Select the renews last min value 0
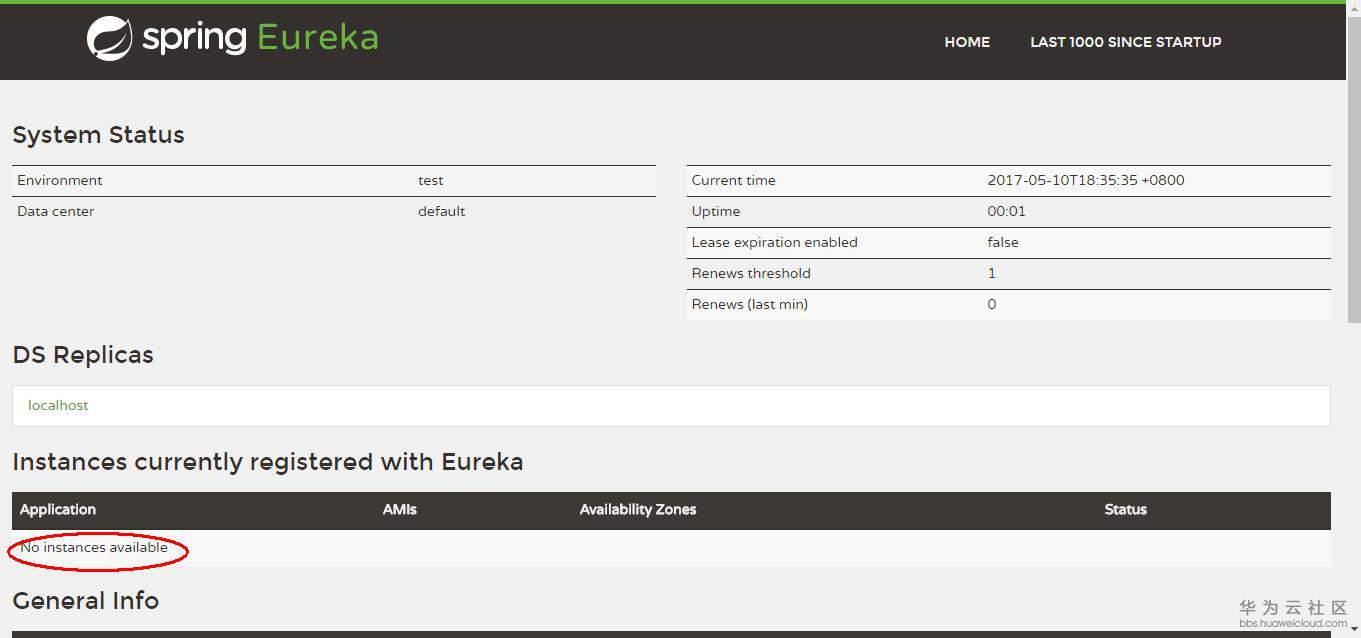This screenshot has width=1361, height=638. [992, 304]
